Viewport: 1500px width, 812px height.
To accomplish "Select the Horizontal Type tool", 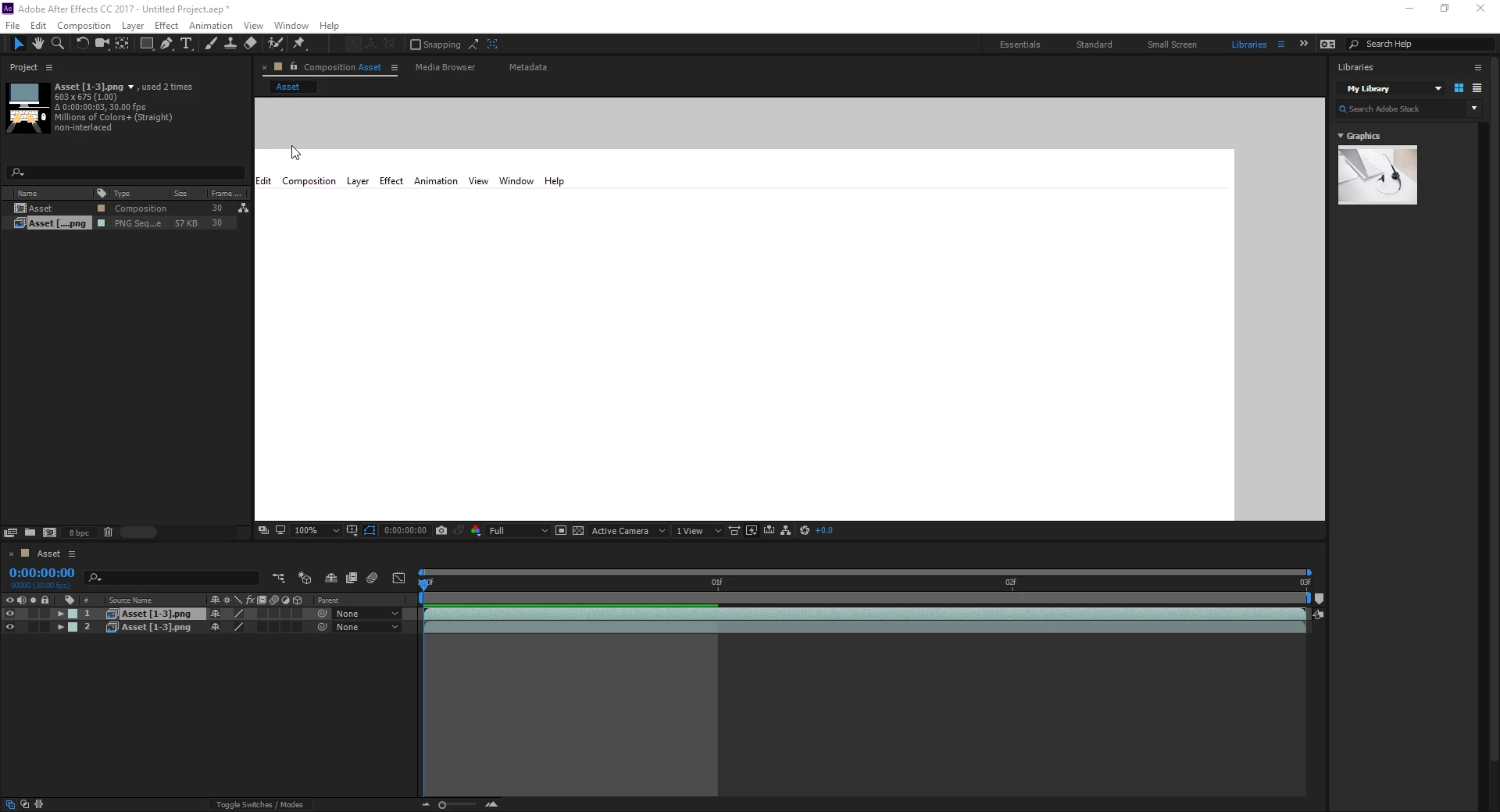I will [x=186, y=44].
